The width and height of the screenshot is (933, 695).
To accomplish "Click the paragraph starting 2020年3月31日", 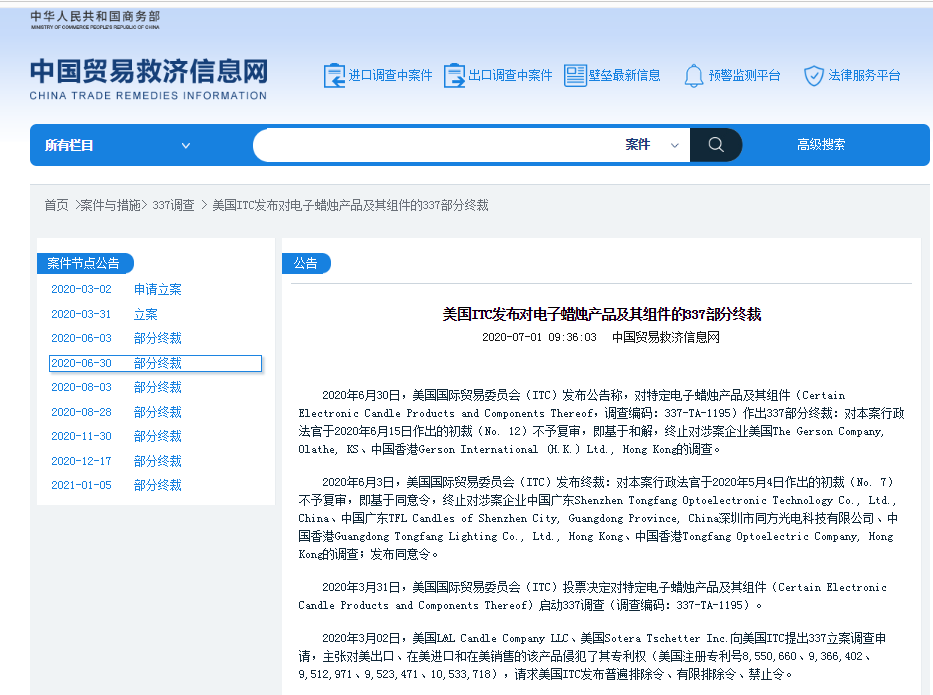I will pyautogui.click(x=593, y=596).
